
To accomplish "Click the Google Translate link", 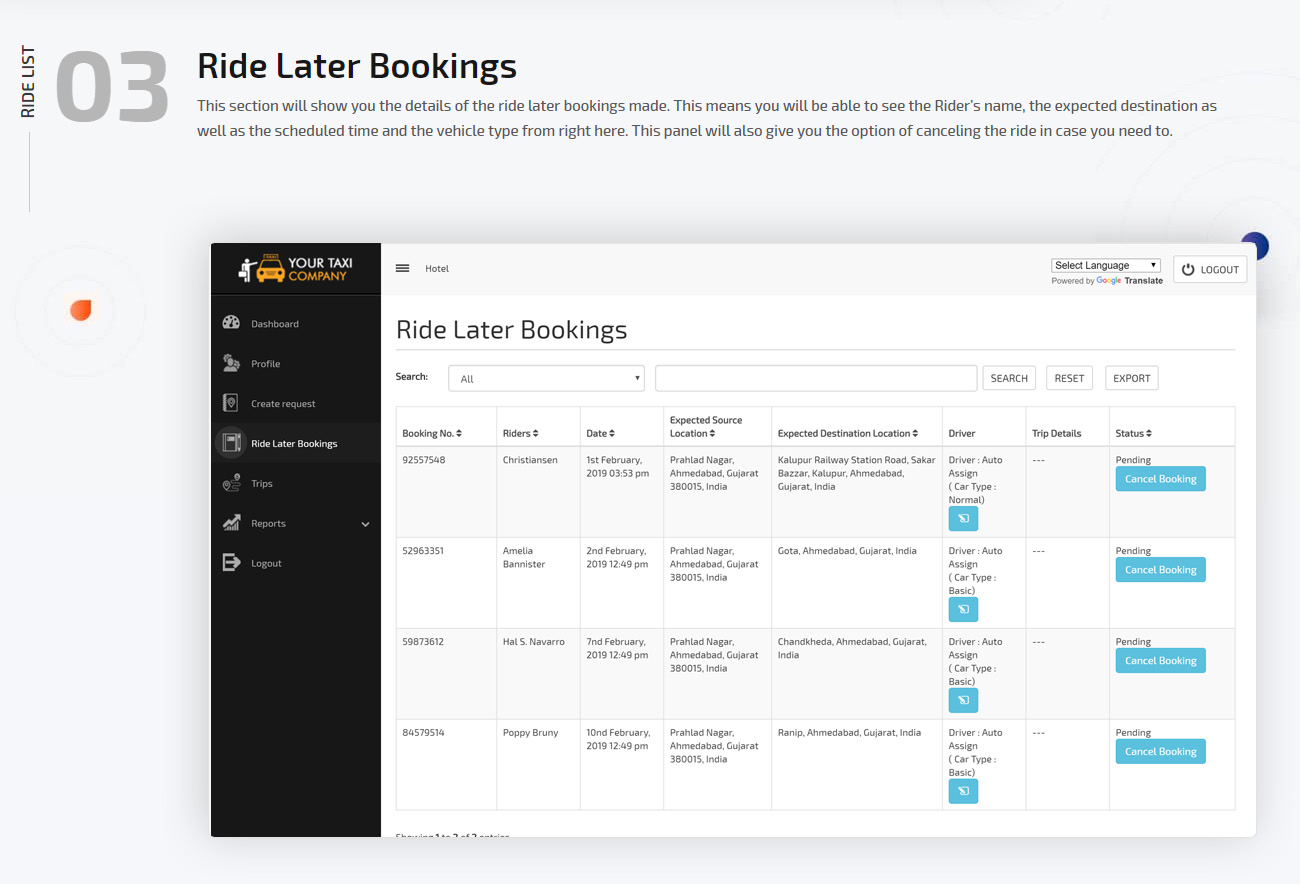I will click(x=1130, y=281).
